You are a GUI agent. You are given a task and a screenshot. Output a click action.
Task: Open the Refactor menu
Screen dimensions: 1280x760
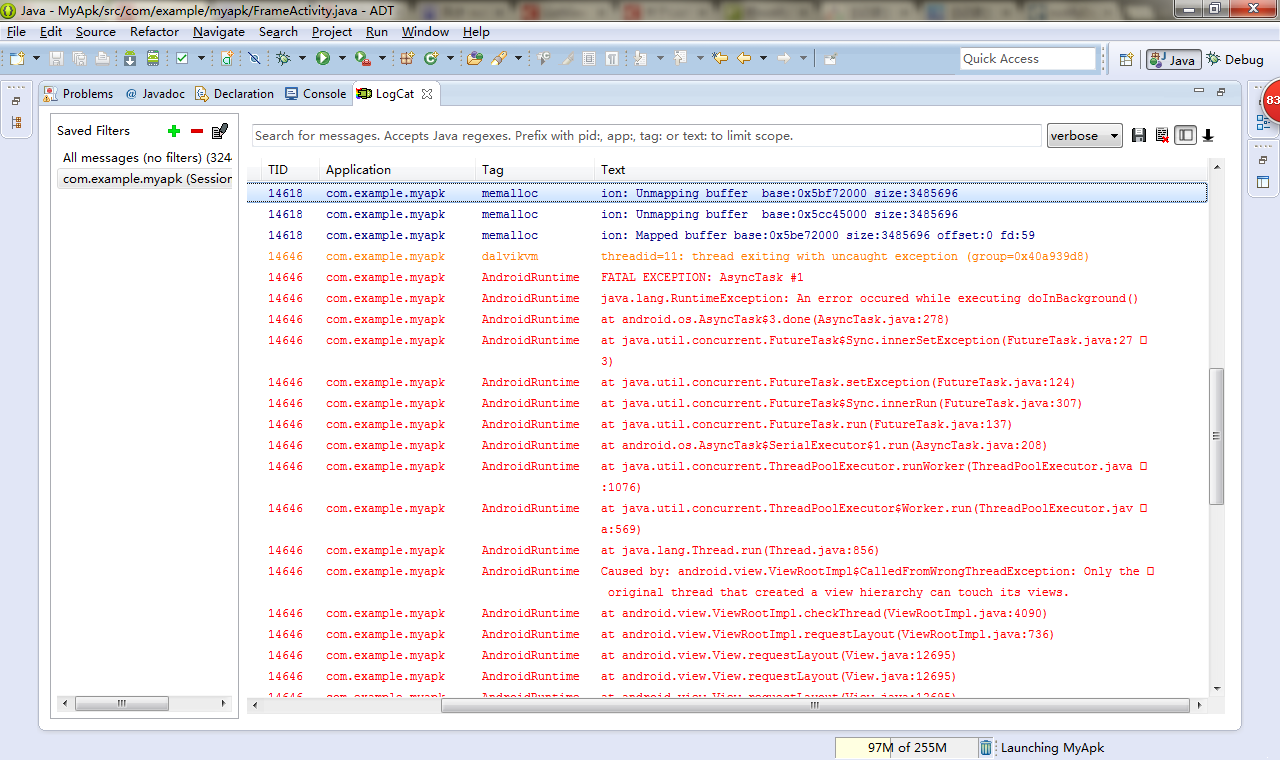point(154,32)
